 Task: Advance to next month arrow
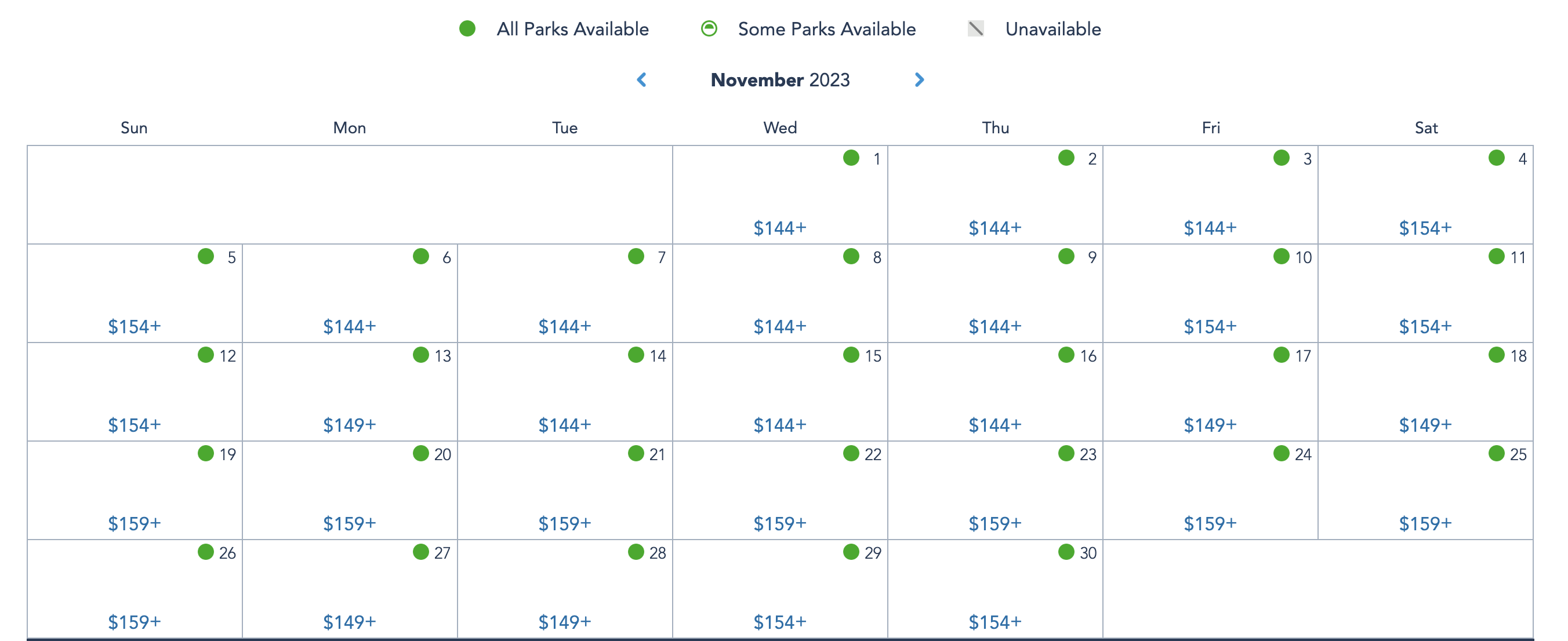click(x=919, y=79)
